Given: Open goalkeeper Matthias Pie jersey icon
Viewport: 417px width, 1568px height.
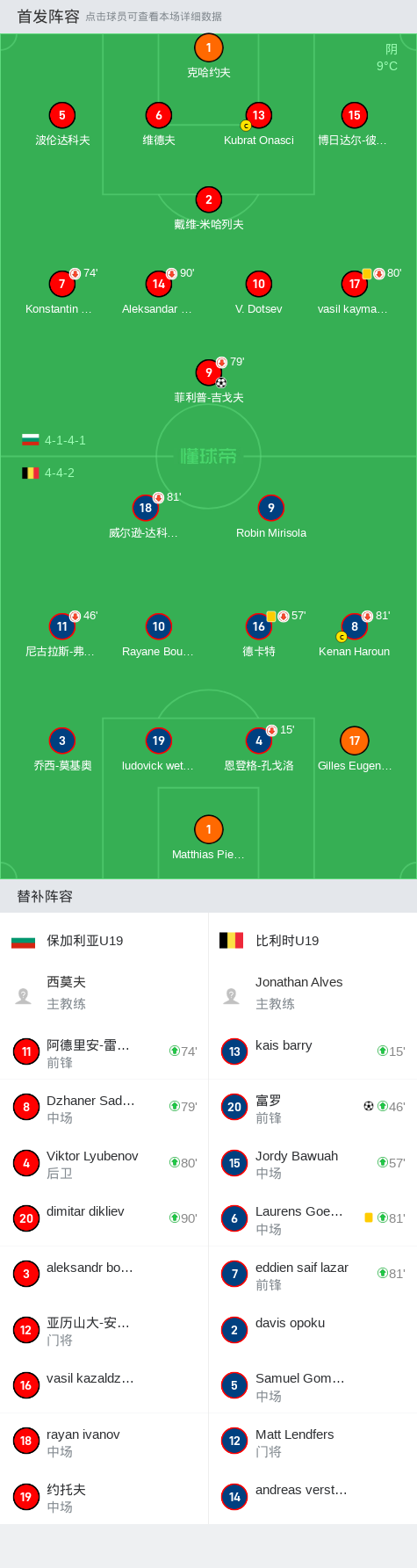Looking at the screenshot, I should [x=208, y=829].
